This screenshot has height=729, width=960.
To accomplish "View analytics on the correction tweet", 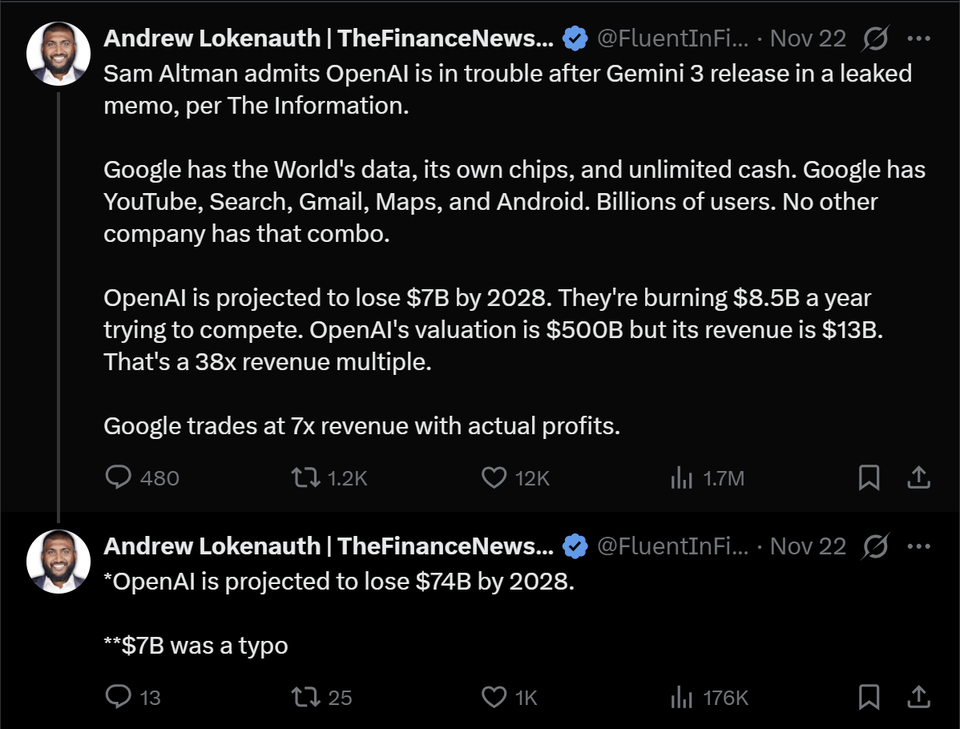I will pyautogui.click(x=681, y=697).
